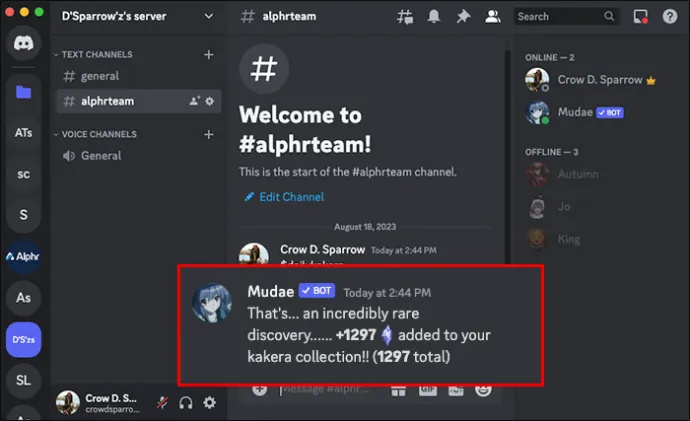
Task: Open the inbox icon
Action: point(640,17)
